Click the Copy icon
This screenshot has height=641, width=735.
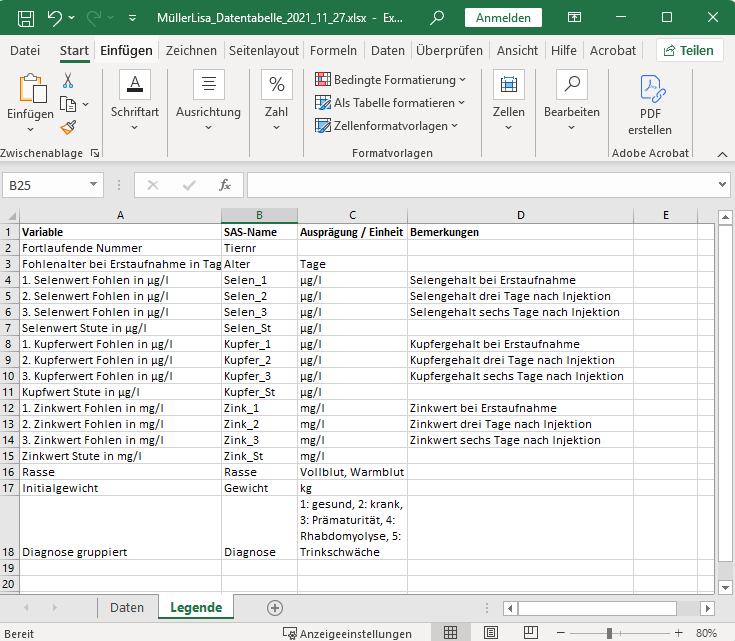point(68,104)
